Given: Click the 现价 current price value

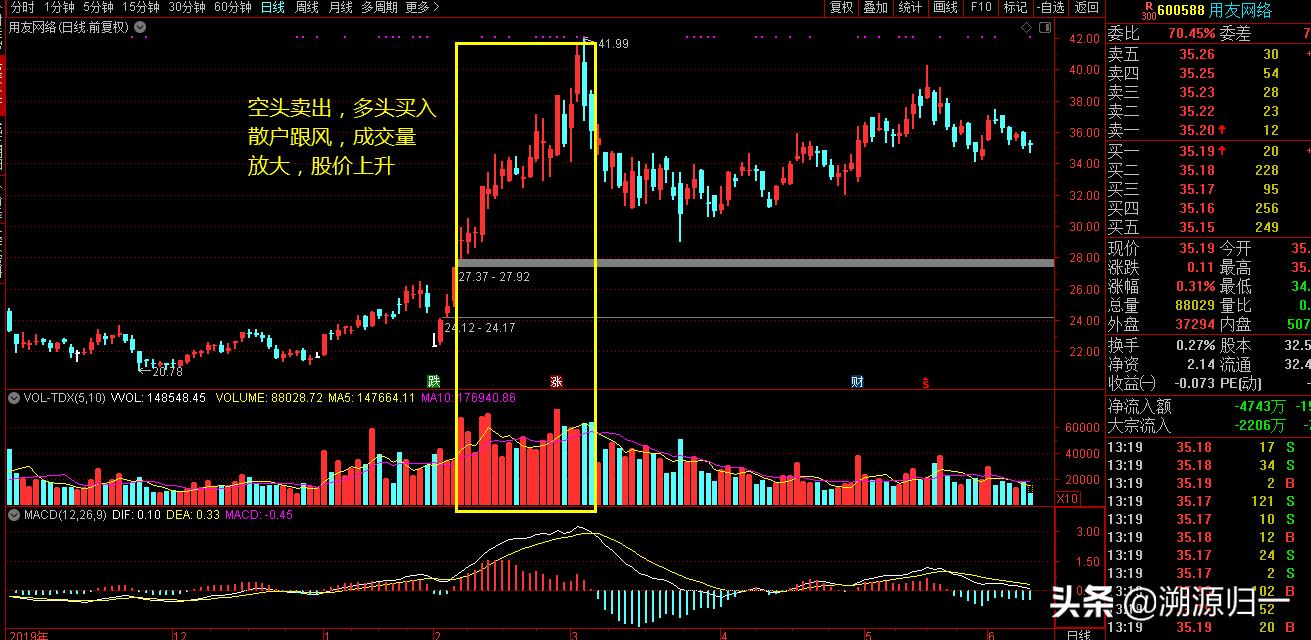Looking at the screenshot, I should click(1197, 248).
